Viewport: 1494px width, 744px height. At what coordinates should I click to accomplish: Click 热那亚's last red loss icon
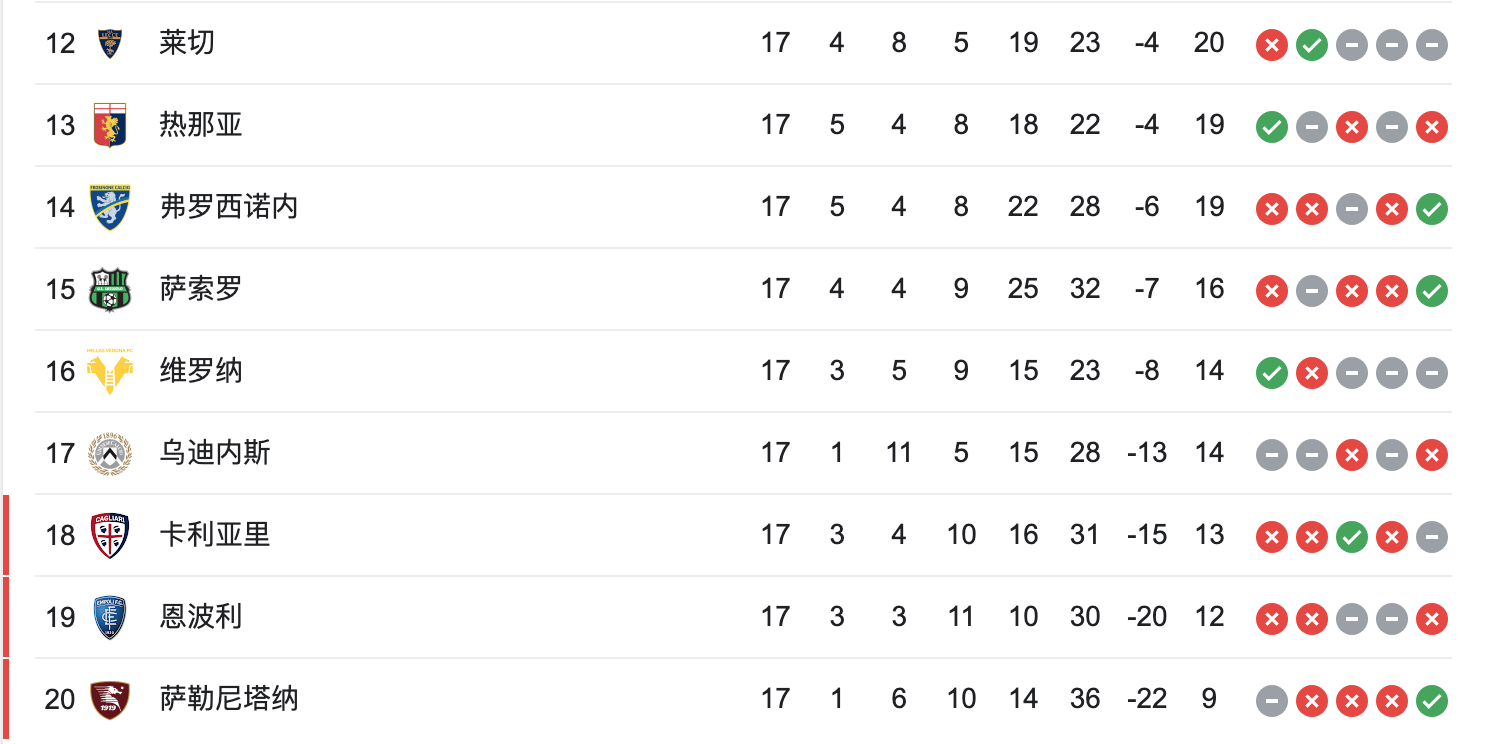[x=1432, y=127]
